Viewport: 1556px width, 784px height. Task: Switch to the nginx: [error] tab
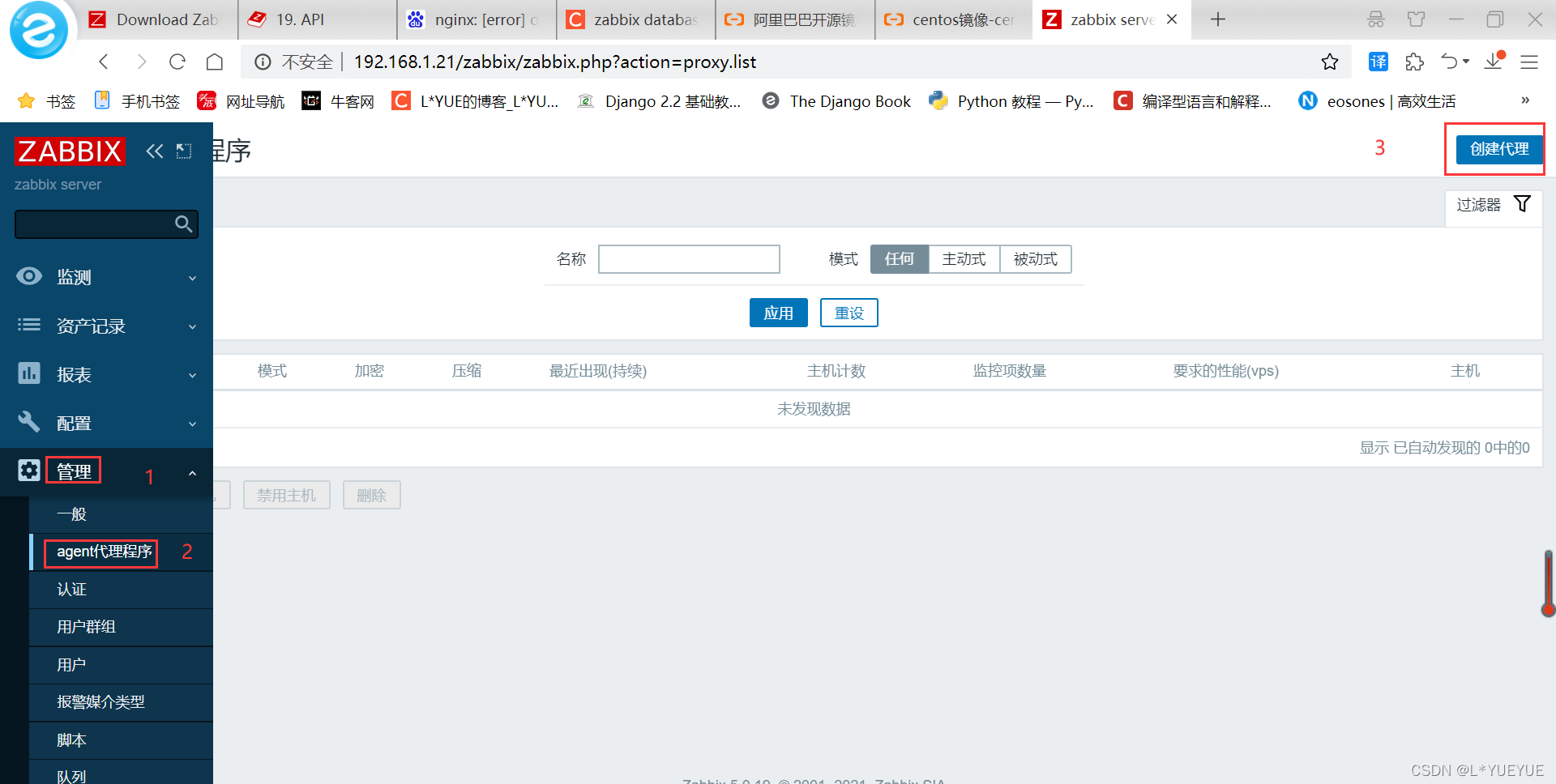[477, 19]
